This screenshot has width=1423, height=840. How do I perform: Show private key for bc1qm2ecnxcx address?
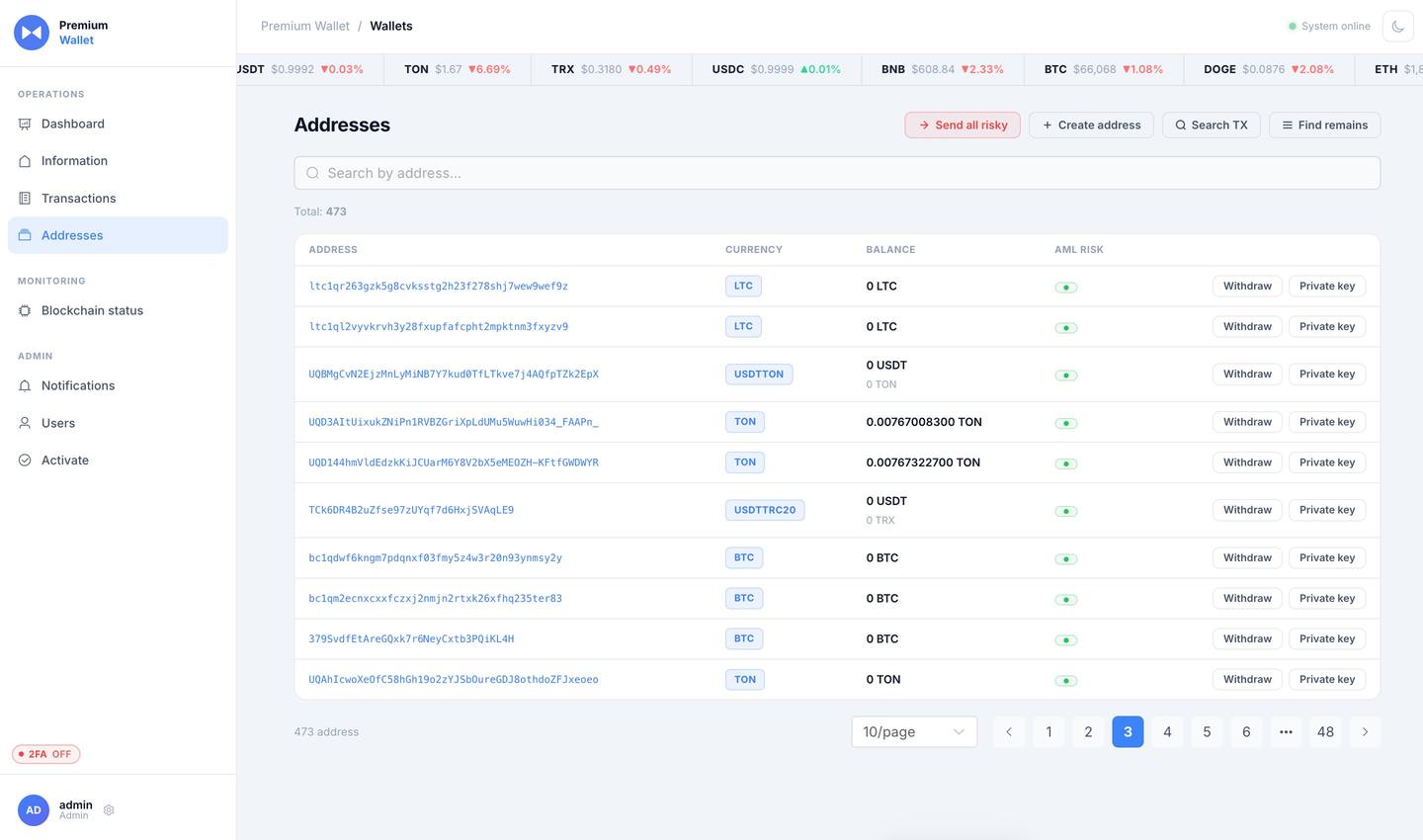(1327, 599)
